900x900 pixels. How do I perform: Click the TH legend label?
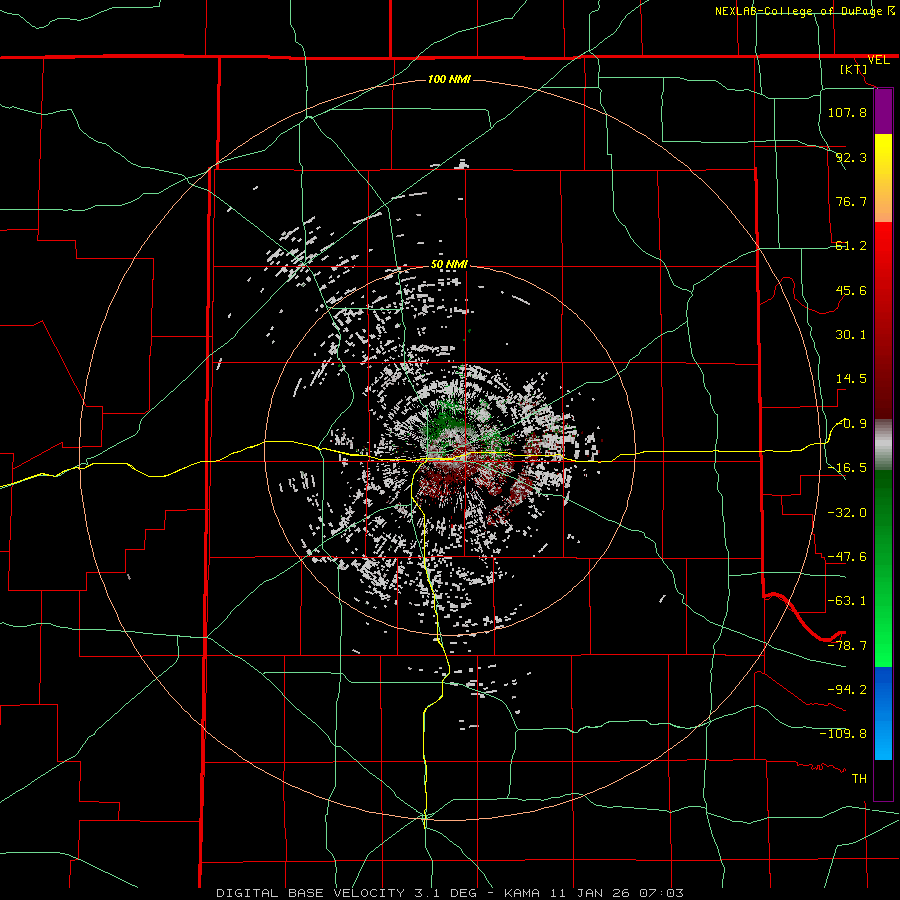(859, 778)
